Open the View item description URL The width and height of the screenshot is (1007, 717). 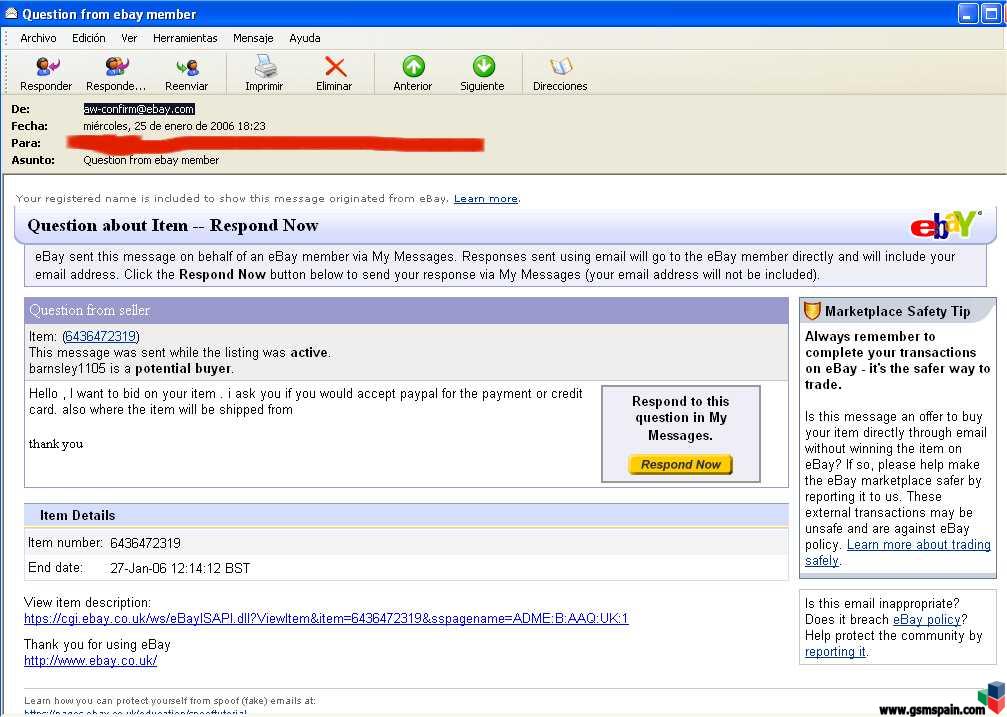326,618
